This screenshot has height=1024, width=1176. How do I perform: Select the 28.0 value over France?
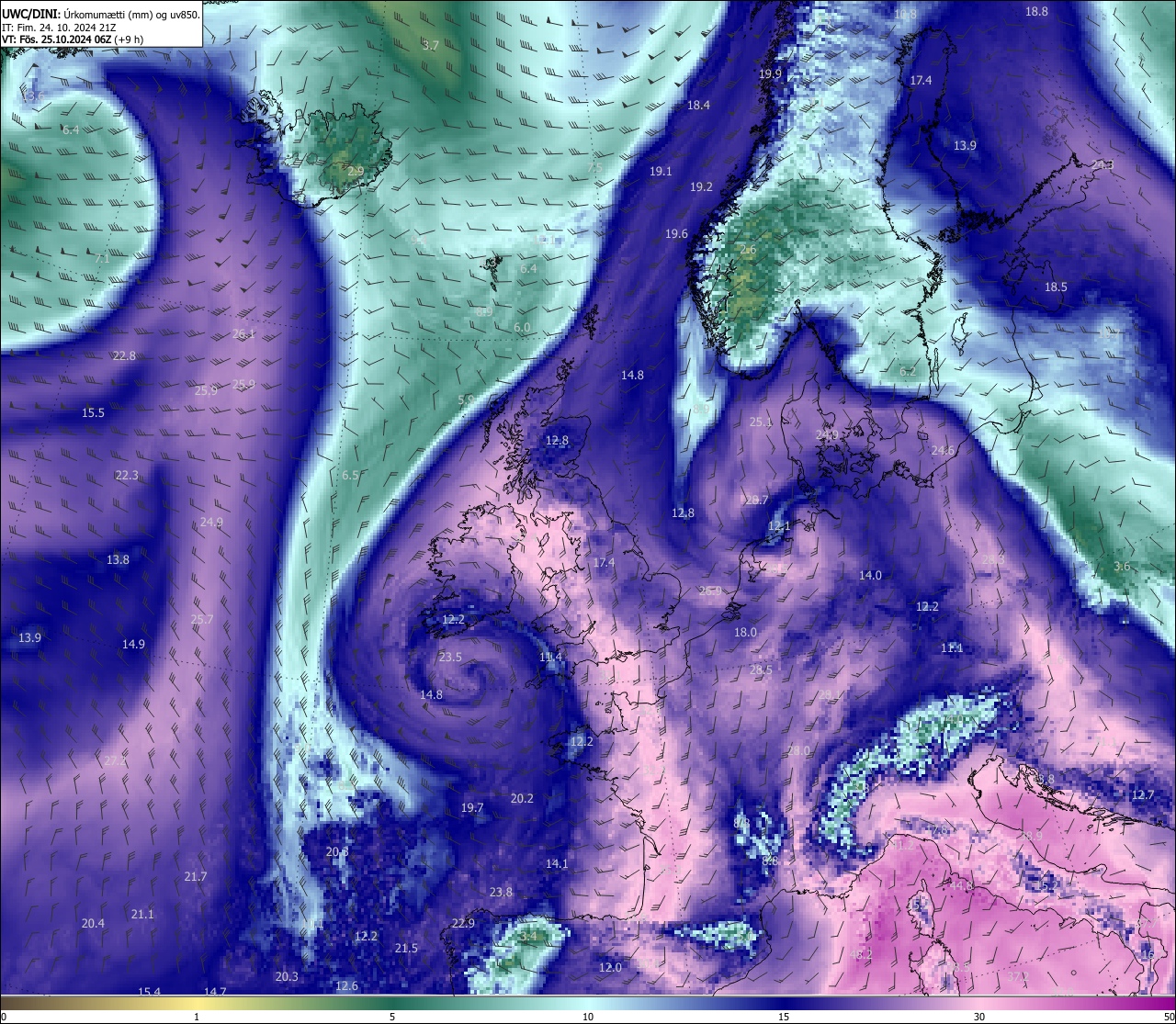click(798, 750)
